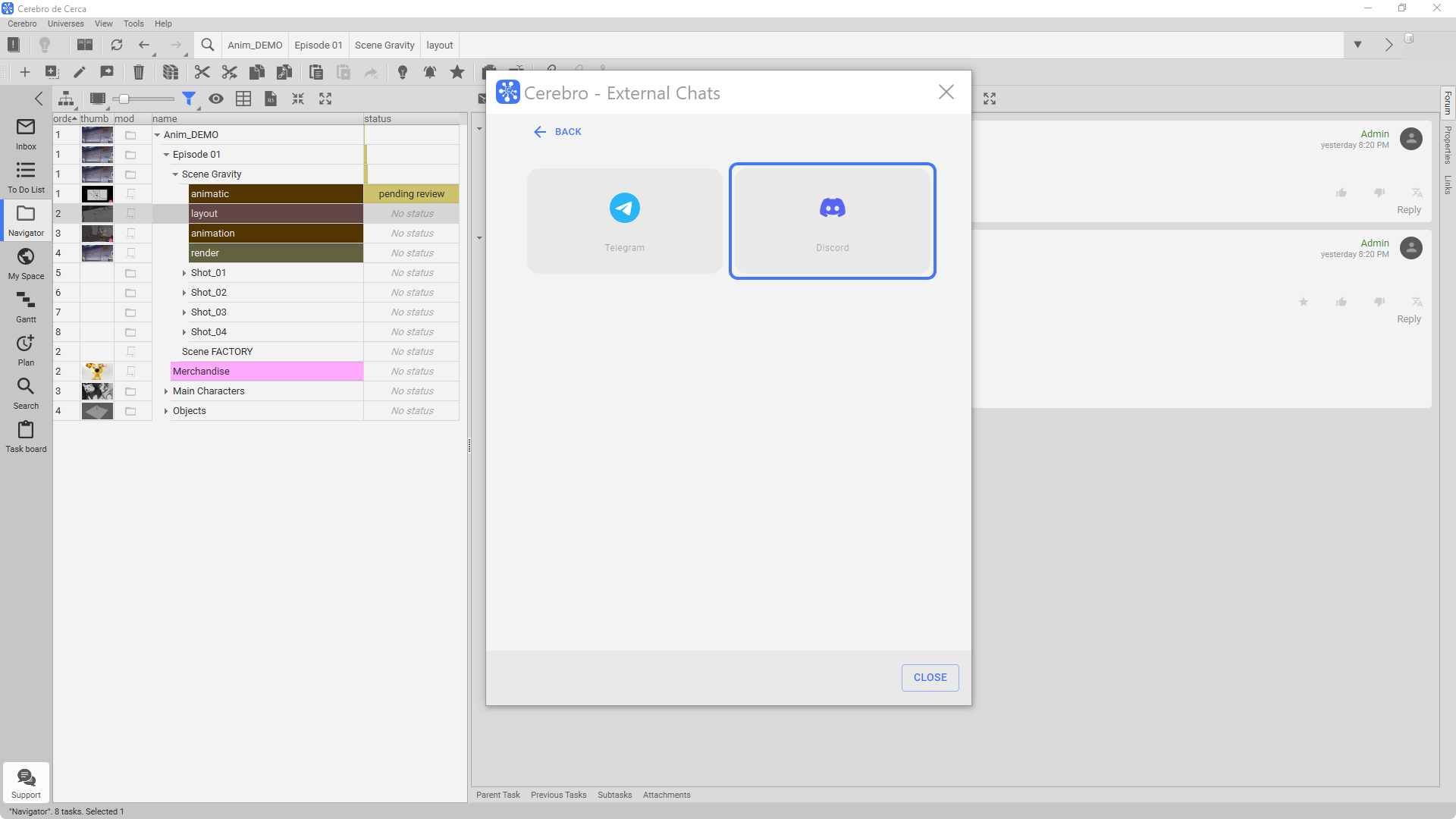
Task: Click the bell notification icon in toolbar
Action: [430, 72]
